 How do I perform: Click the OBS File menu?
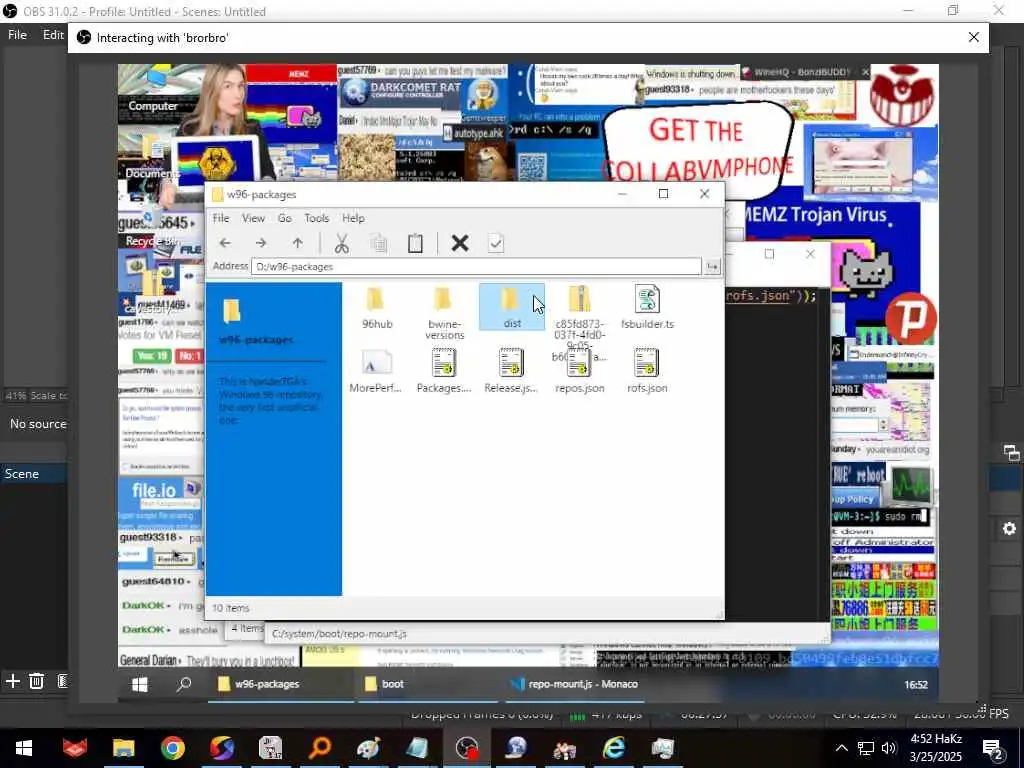click(x=17, y=35)
